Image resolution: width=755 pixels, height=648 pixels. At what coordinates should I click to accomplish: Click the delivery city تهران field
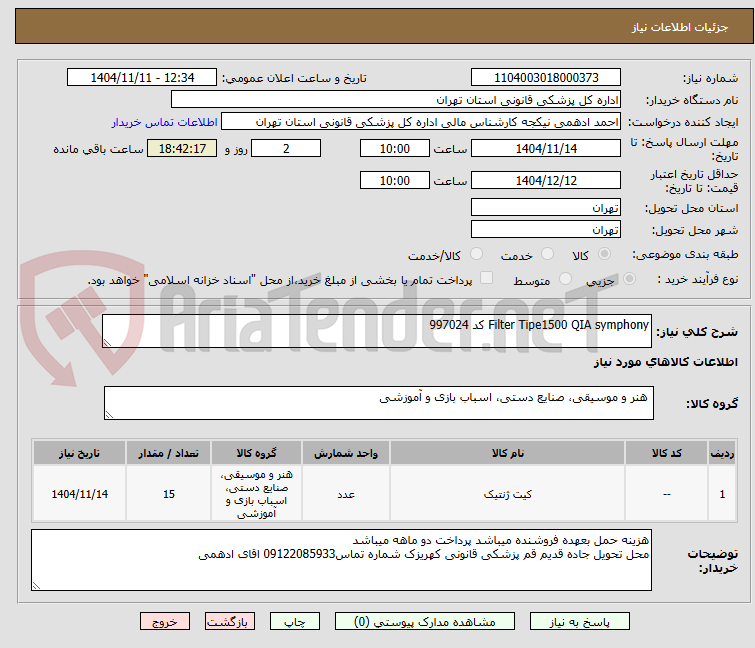coord(546,229)
